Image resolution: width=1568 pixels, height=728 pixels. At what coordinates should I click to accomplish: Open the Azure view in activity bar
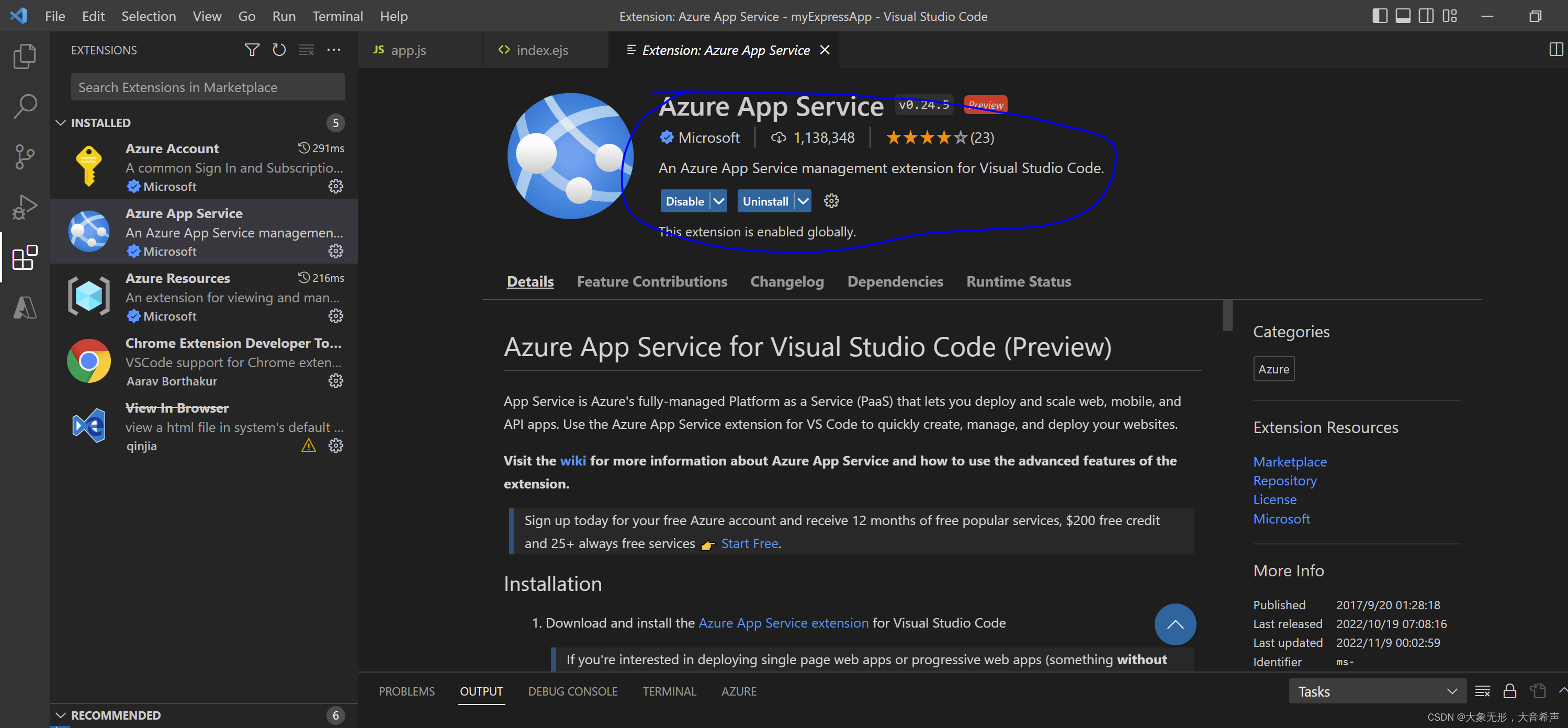[x=25, y=308]
